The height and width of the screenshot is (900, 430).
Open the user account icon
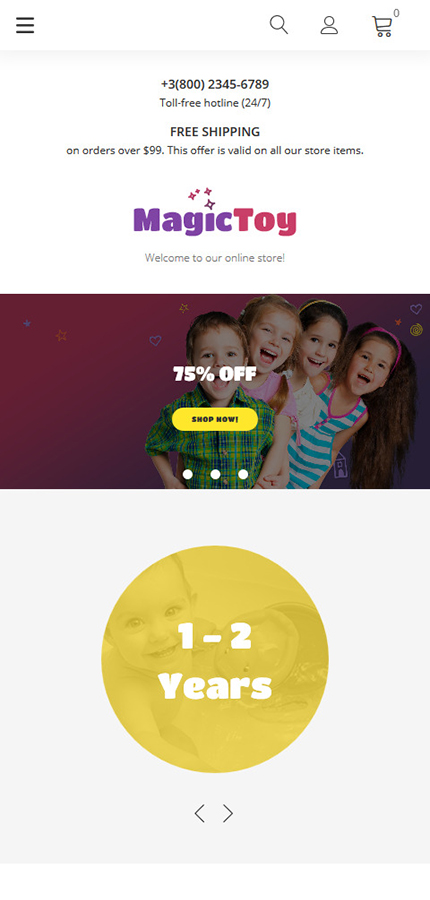point(329,25)
